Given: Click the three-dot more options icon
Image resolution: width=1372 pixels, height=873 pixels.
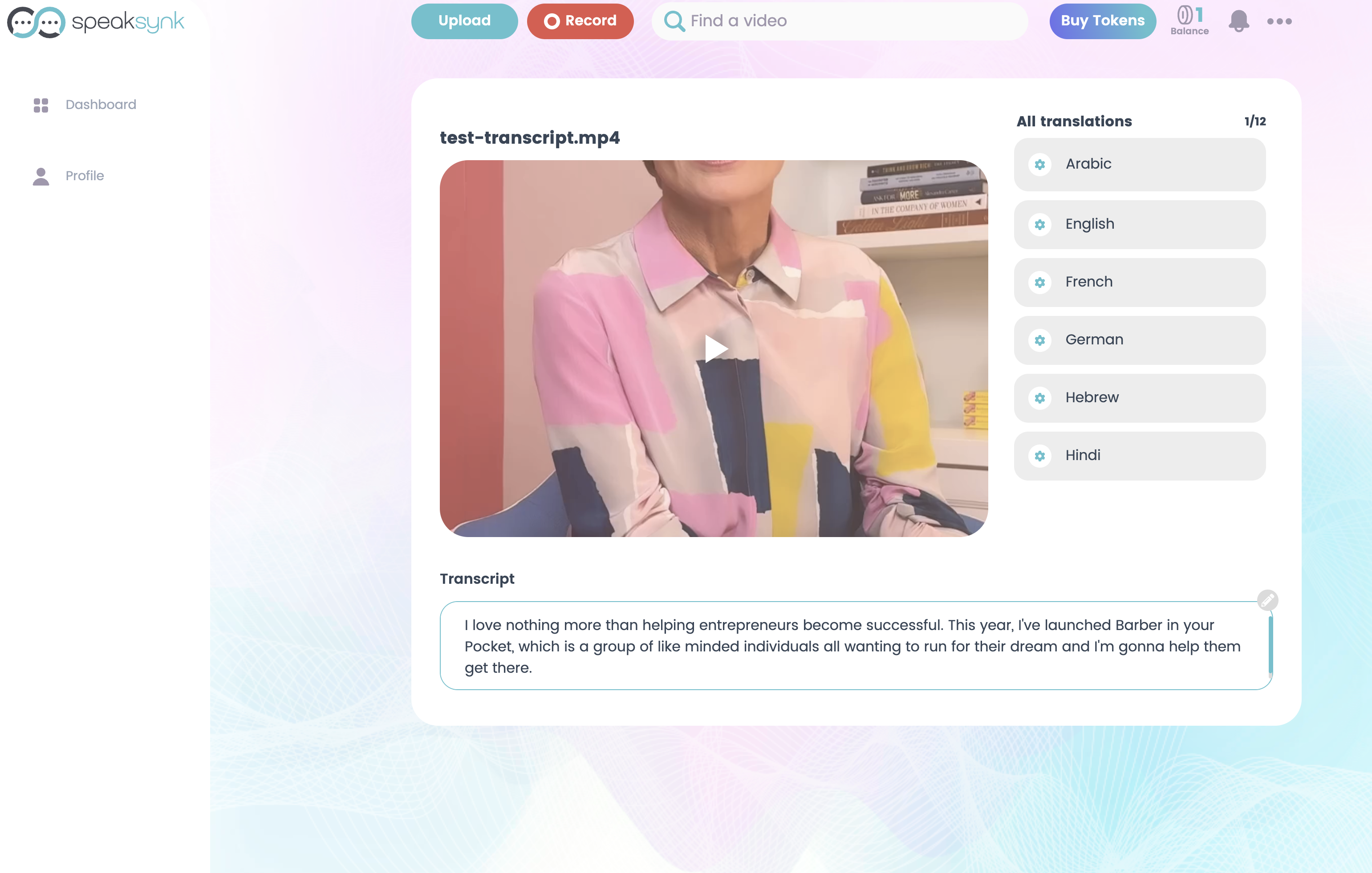Looking at the screenshot, I should pyautogui.click(x=1279, y=21).
